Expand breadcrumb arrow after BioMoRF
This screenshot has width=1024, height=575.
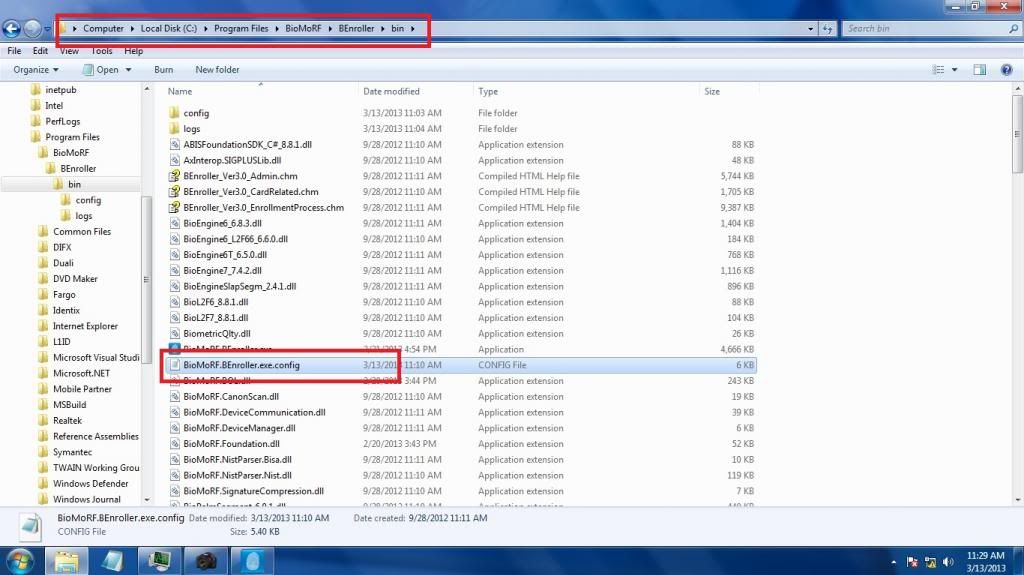330,29
